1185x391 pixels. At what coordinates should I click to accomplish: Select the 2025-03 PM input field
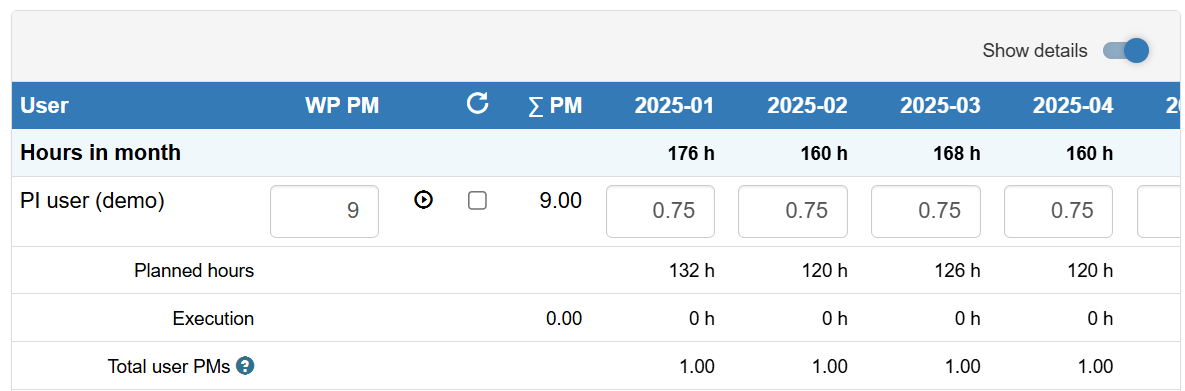tap(926, 211)
